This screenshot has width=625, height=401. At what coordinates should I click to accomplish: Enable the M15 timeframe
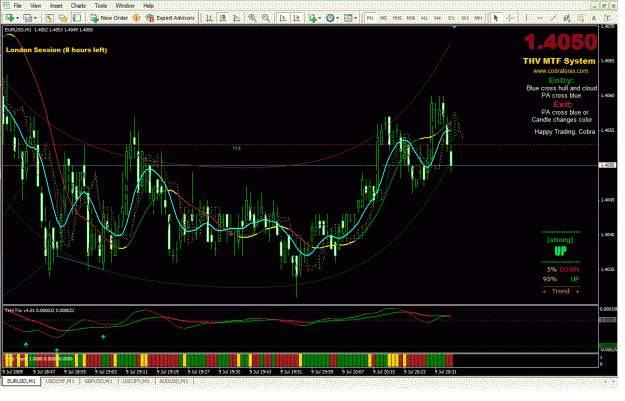(397, 18)
